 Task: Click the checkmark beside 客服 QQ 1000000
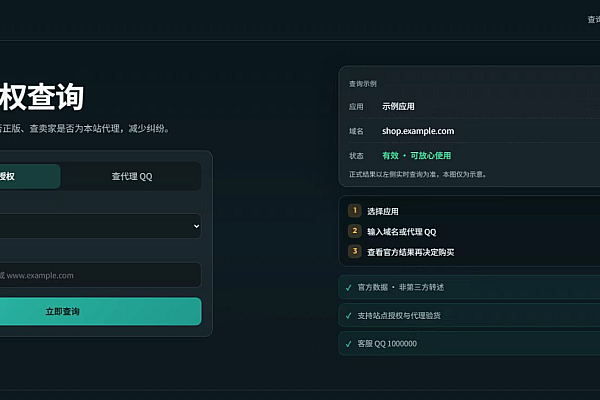348,344
